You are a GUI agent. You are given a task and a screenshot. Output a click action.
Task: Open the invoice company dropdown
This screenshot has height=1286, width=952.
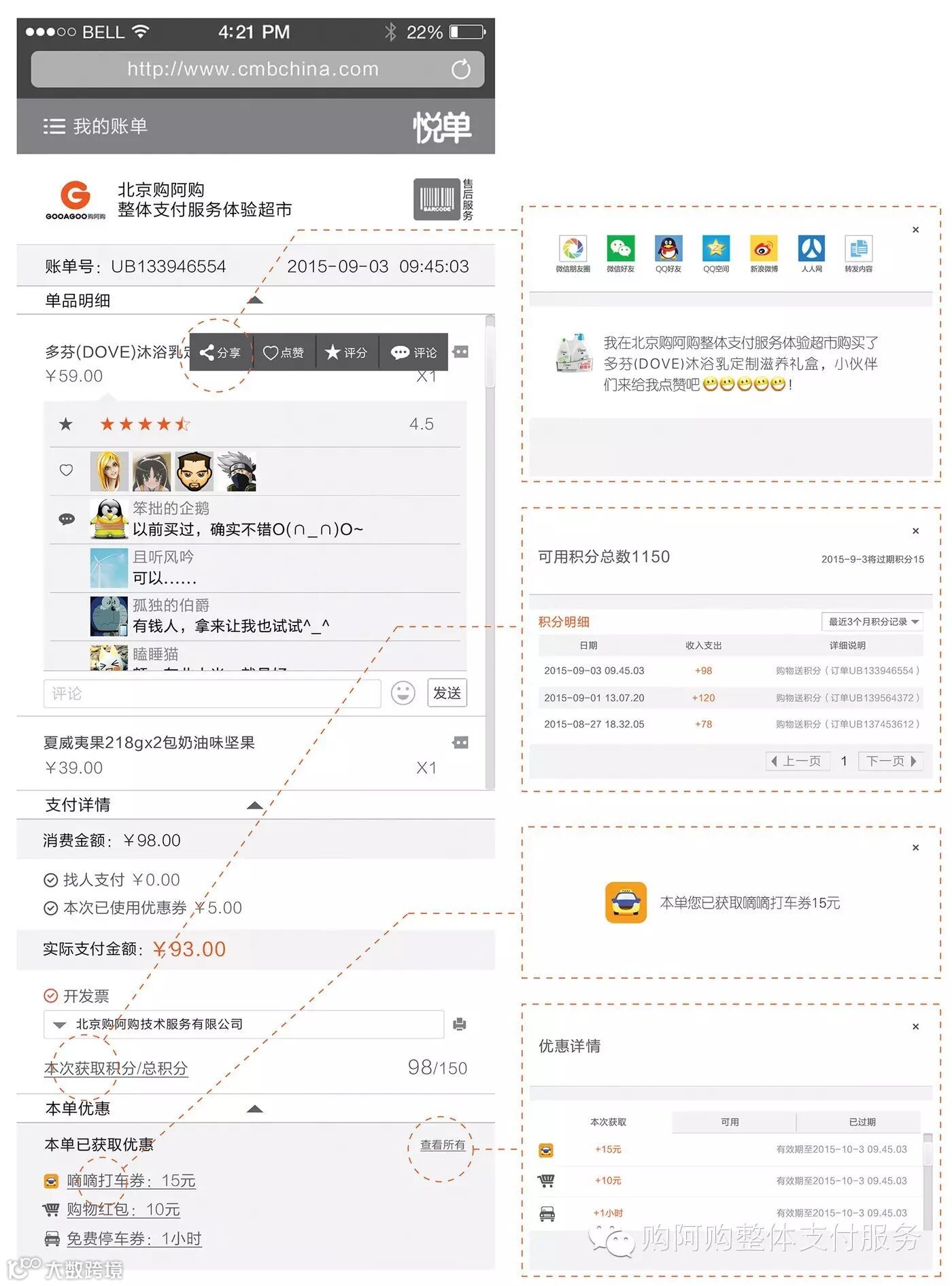pyautogui.click(x=243, y=1024)
